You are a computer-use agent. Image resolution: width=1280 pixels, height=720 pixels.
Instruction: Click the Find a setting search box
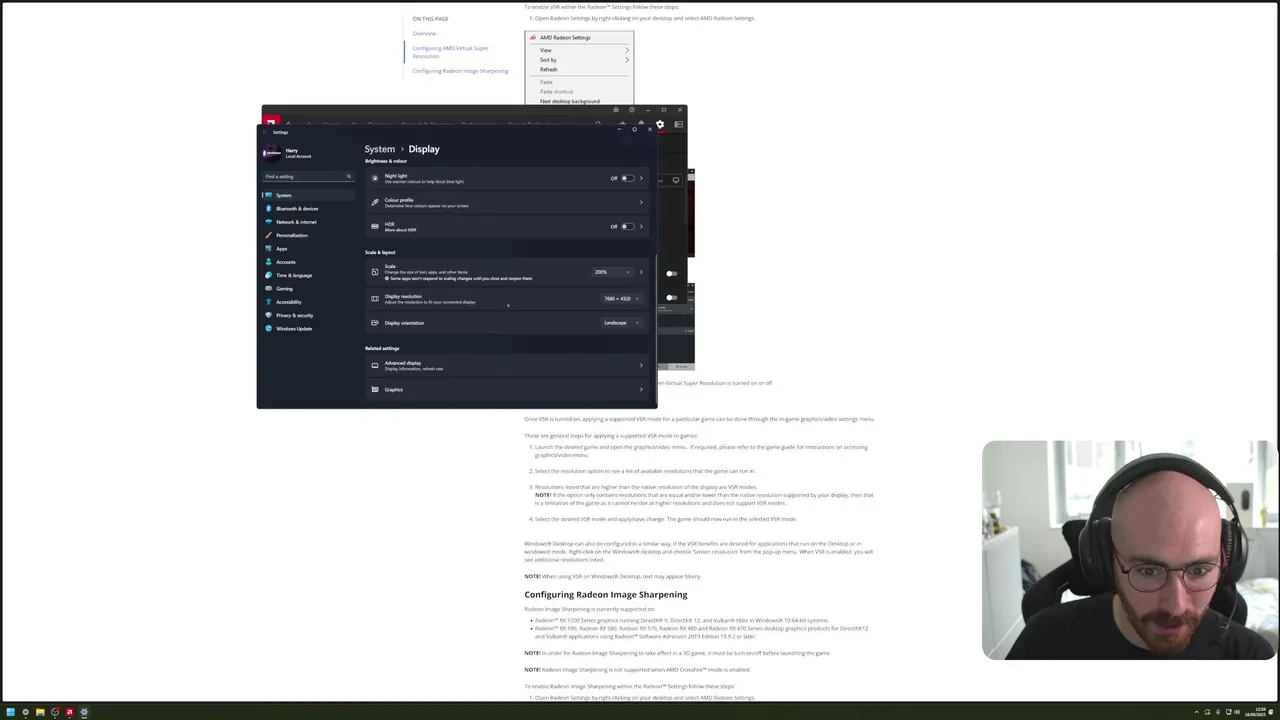pyautogui.click(x=308, y=176)
